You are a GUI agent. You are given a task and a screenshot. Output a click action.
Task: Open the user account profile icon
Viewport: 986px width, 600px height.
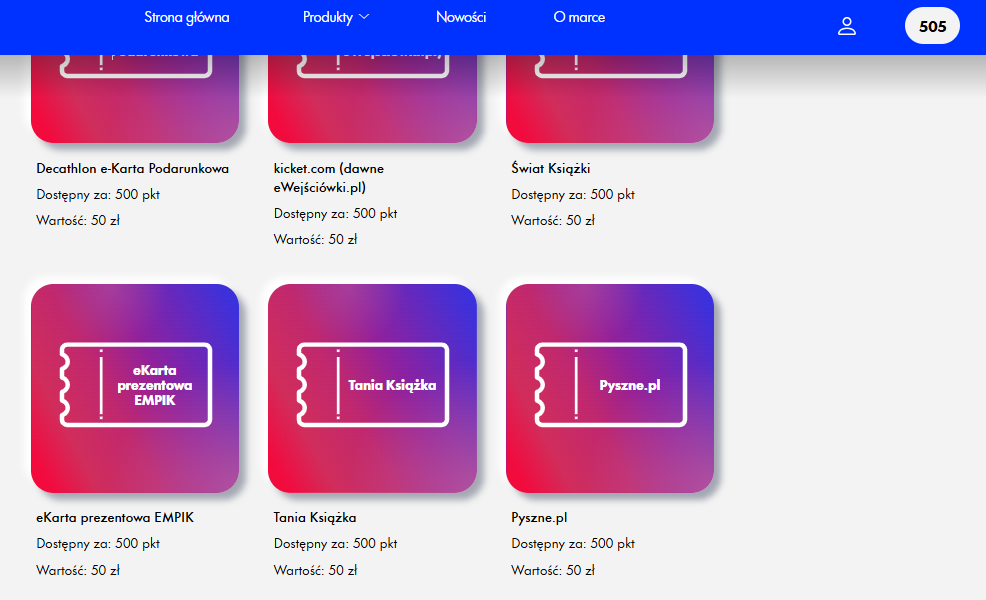[847, 26]
